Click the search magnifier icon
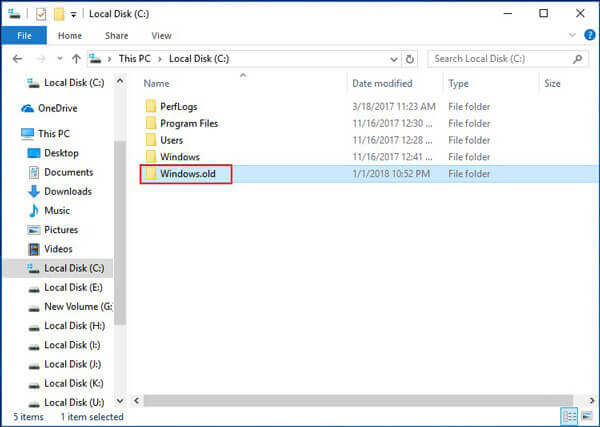The width and height of the screenshot is (600, 427). 578,59
